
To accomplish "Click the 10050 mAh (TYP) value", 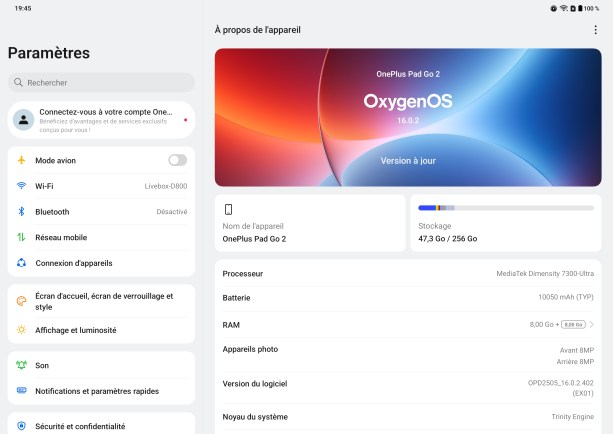I will tap(566, 297).
